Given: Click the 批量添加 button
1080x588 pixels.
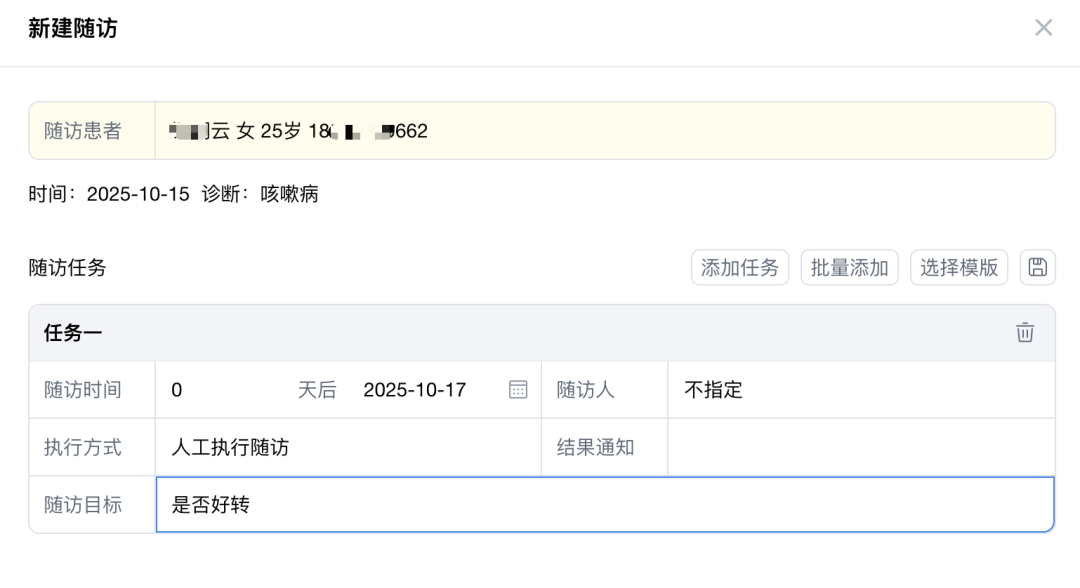Looking at the screenshot, I should (848, 267).
